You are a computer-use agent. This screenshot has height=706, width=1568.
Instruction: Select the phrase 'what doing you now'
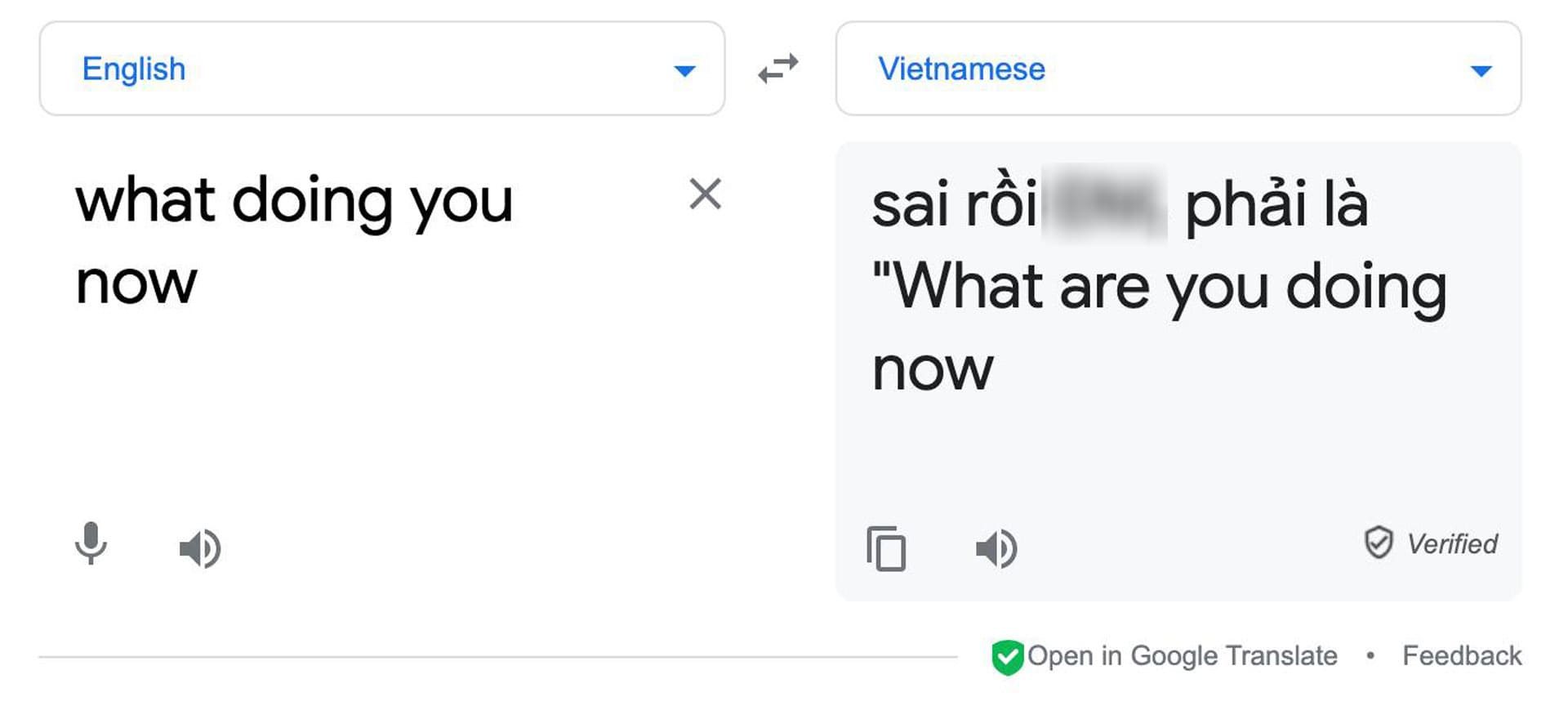pos(294,237)
